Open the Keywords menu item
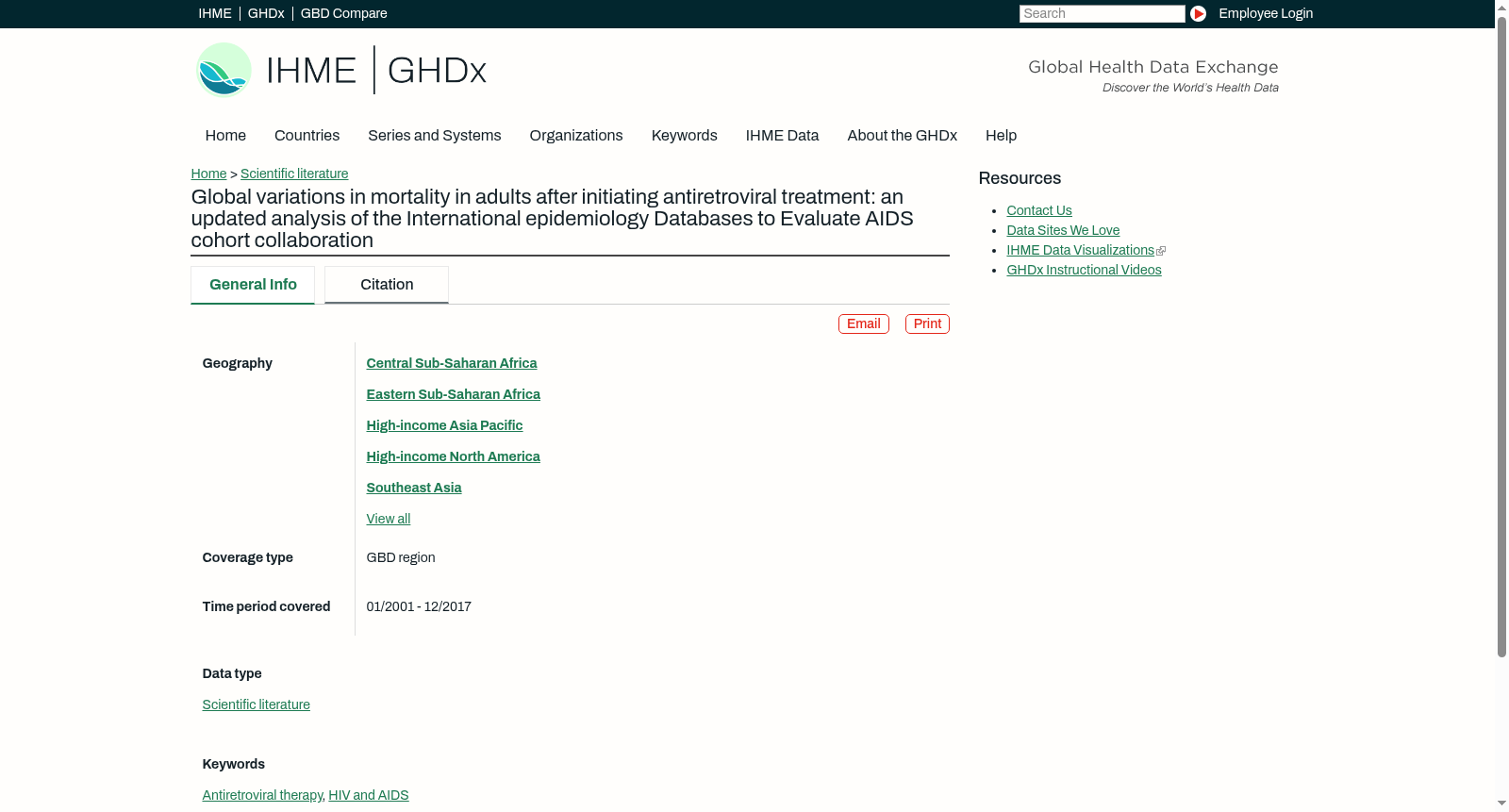Image resolution: width=1509 pixels, height=812 pixels. coord(685,136)
